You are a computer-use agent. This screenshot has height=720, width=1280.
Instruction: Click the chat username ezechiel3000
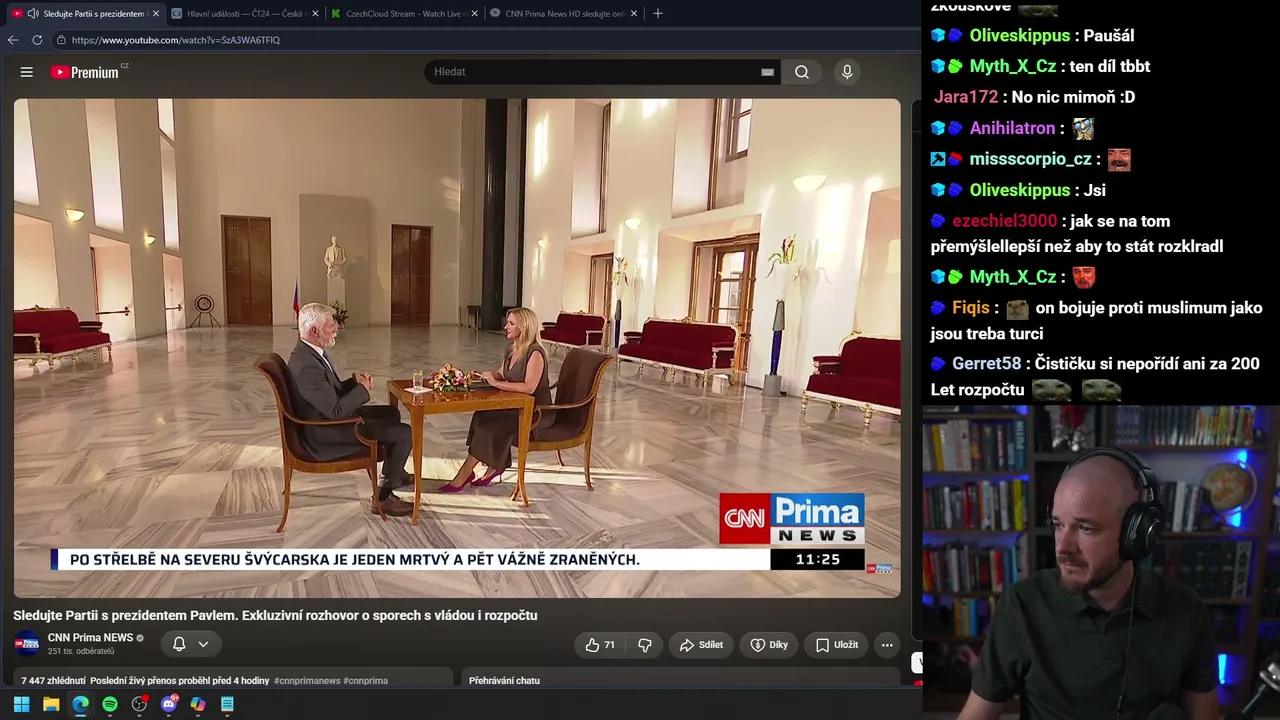pyautogui.click(x=1004, y=221)
